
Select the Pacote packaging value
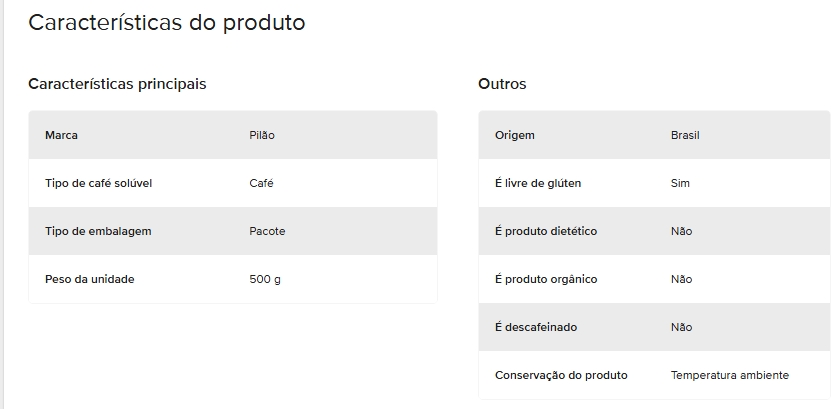[267, 231]
